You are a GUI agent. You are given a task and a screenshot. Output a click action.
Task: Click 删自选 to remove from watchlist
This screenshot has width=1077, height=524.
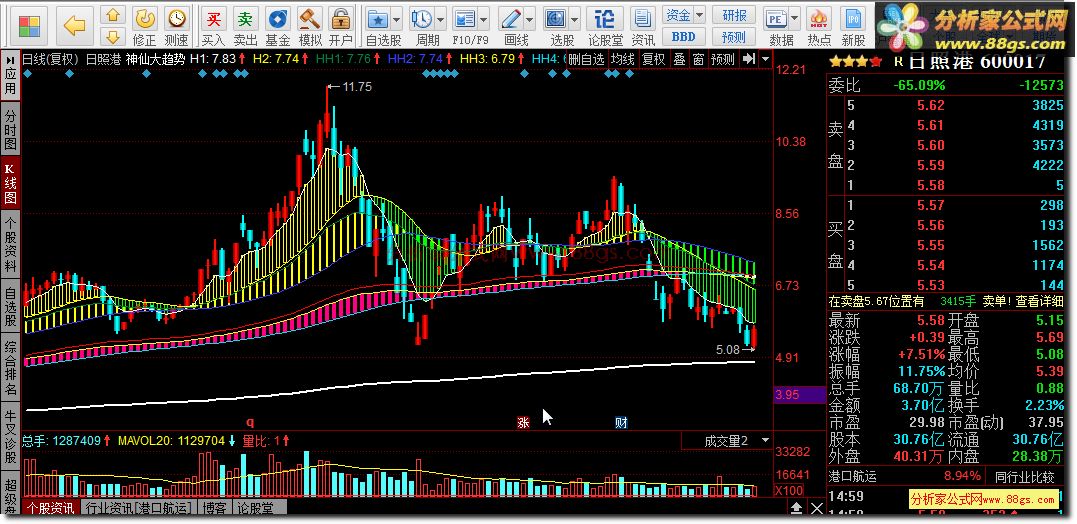586,60
